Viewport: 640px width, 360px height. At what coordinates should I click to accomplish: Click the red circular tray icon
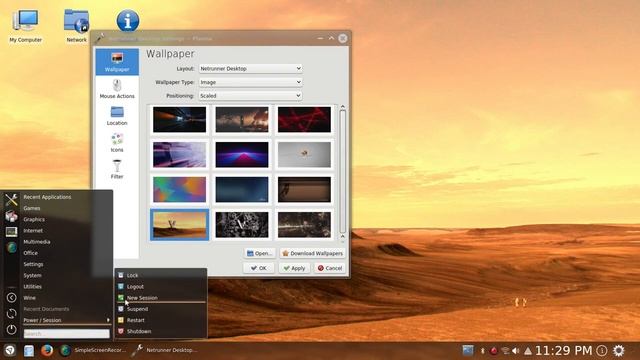pyautogui.click(x=493, y=351)
